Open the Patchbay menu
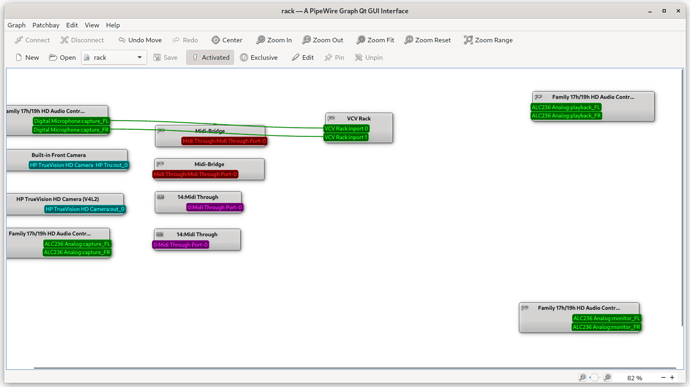The height and width of the screenshot is (387, 690). pos(46,25)
